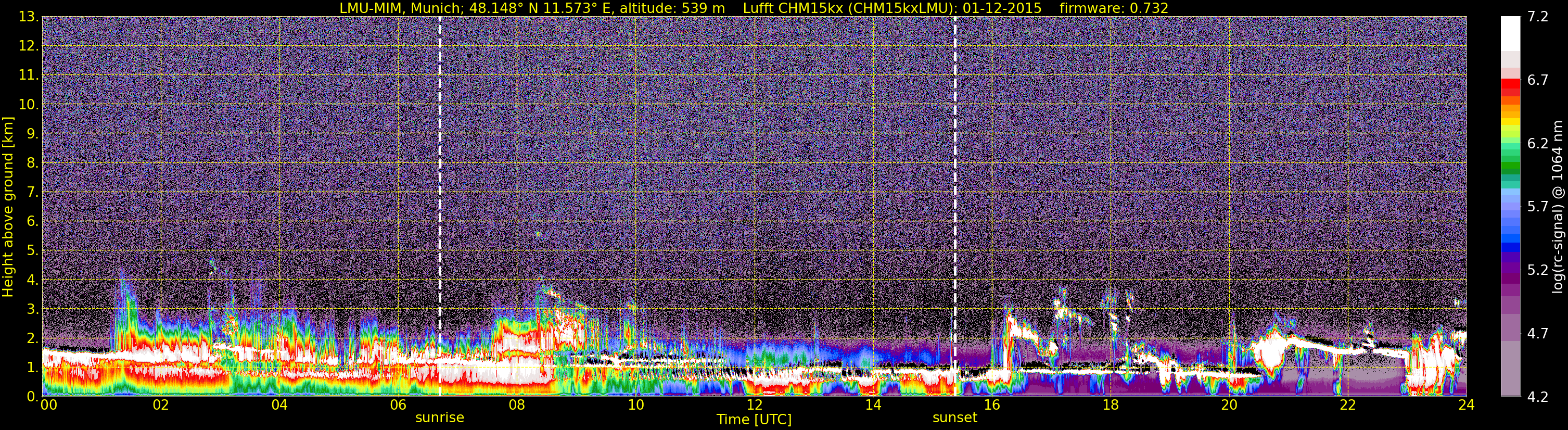Click the height axis tick label "5."
1568x430 pixels.
click(32, 250)
